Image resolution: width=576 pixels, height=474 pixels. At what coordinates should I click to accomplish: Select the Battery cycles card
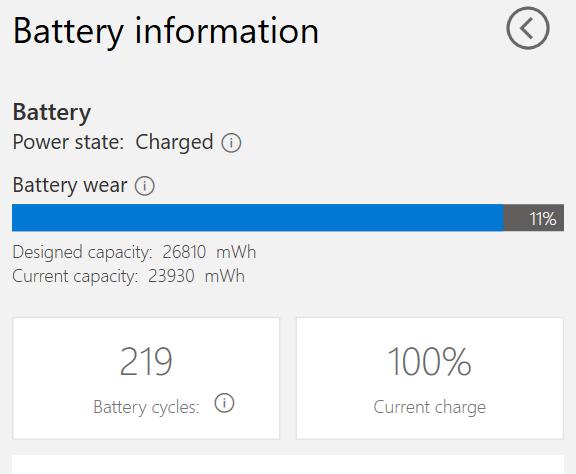pyautogui.click(x=146, y=378)
